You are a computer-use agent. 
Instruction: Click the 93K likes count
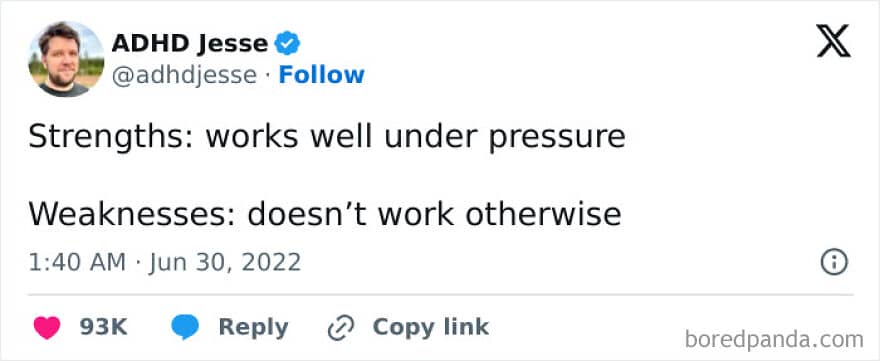(x=103, y=327)
